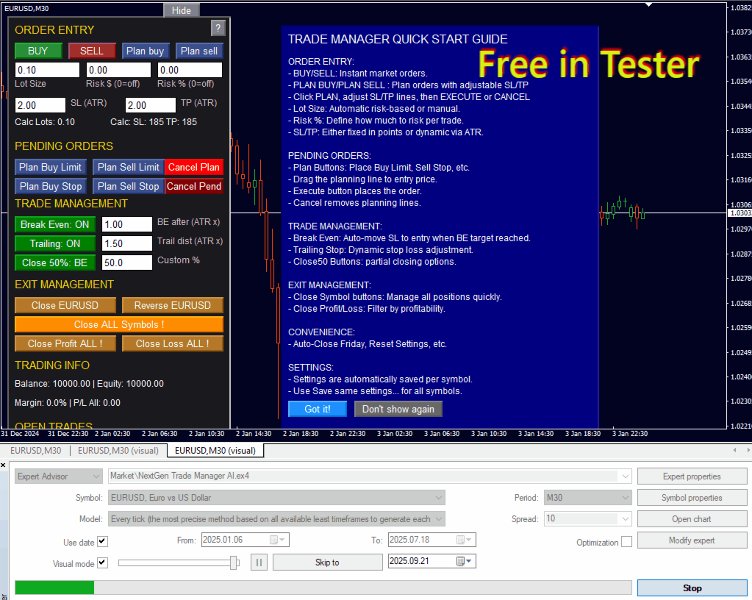Viewport: 752px width, 600px height.
Task: Click the Risk $ input field
Action: [x=119, y=70]
